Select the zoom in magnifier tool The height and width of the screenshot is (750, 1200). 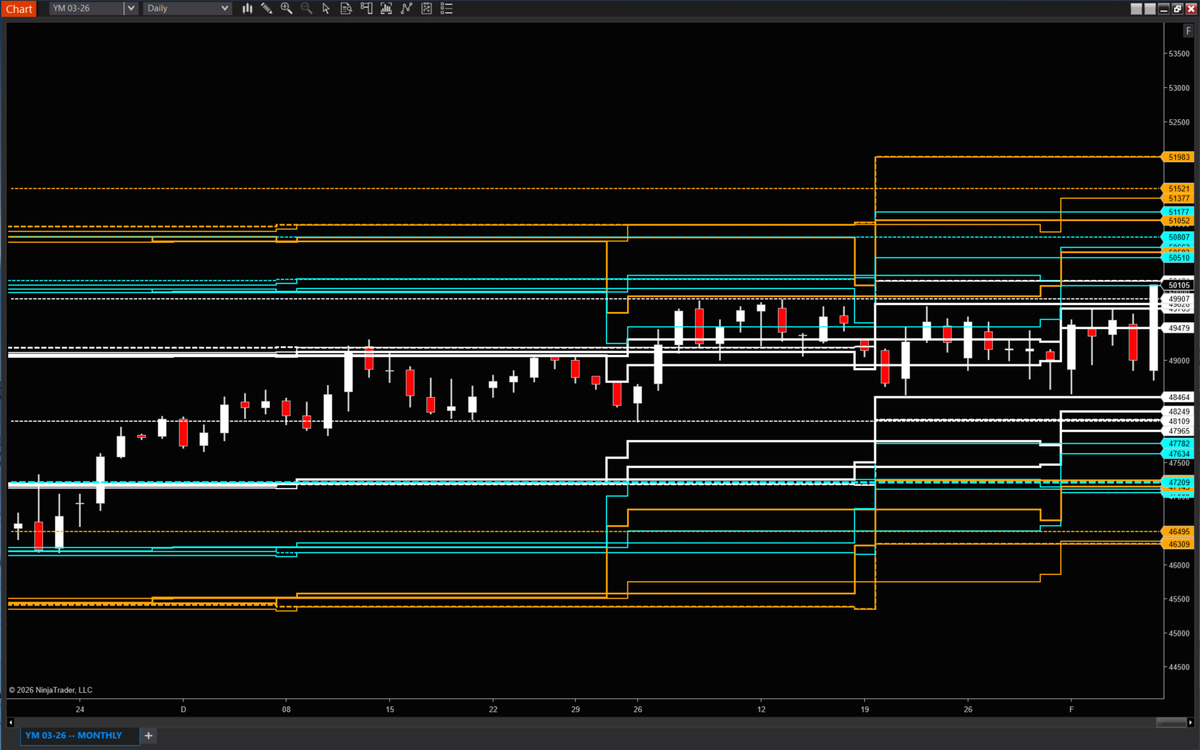[286, 9]
